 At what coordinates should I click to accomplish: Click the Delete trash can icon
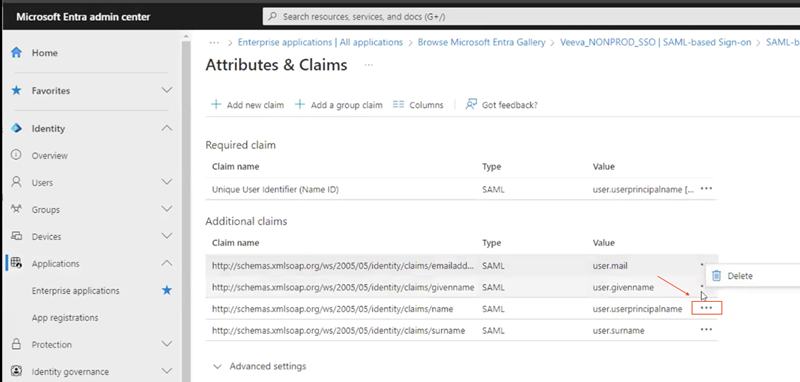point(716,275)
